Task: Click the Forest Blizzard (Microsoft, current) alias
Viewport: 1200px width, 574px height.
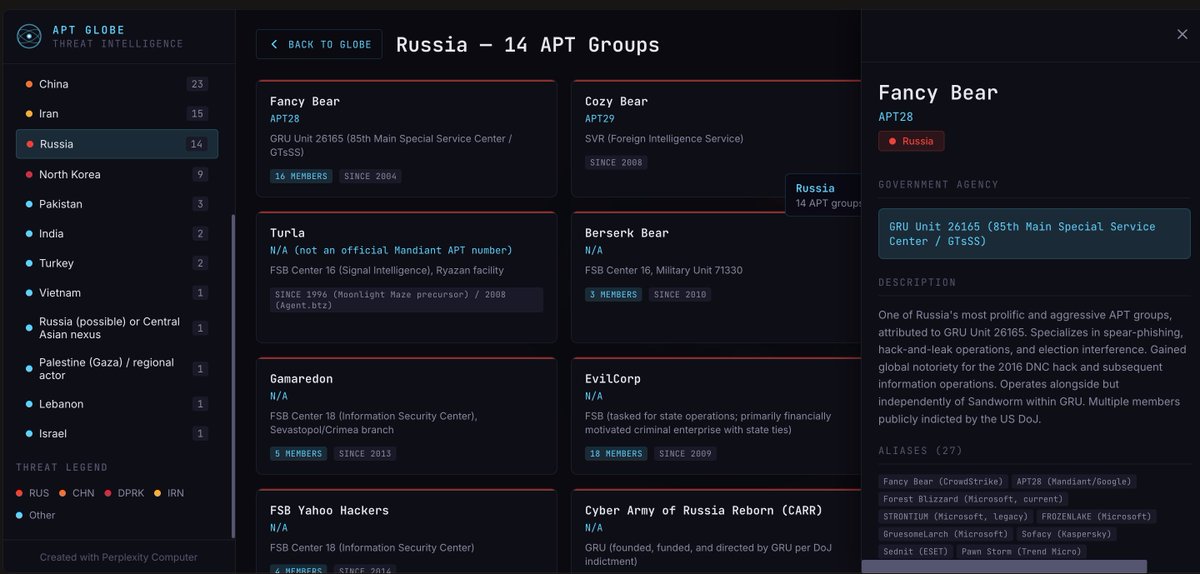Action: coord(974,499)
